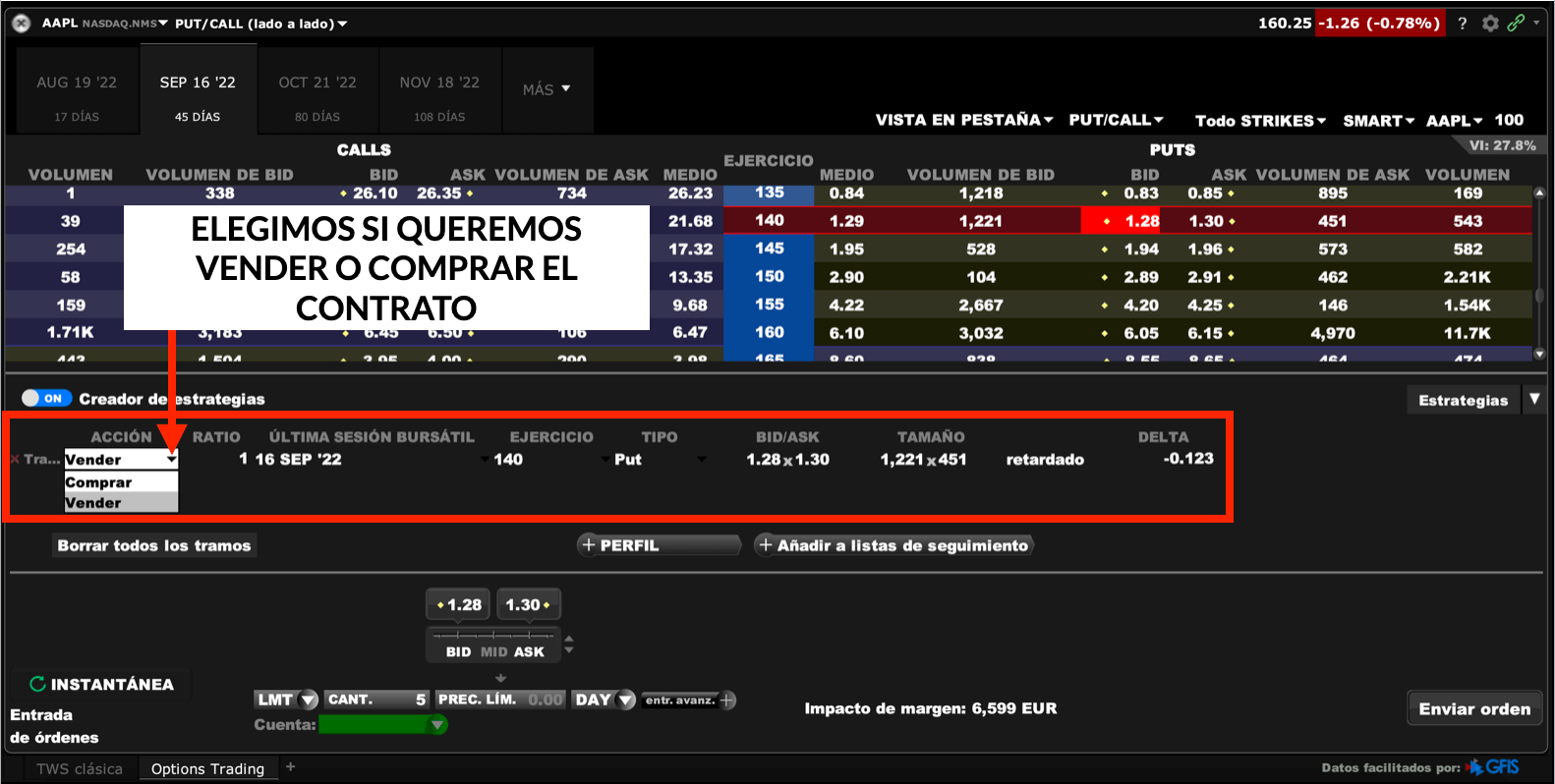Image resolution: width=1555 pixels, height=784 pixels.
Task: Click the plus icon to add a tab
Action: pyautogui.click(x=290, y=766)
